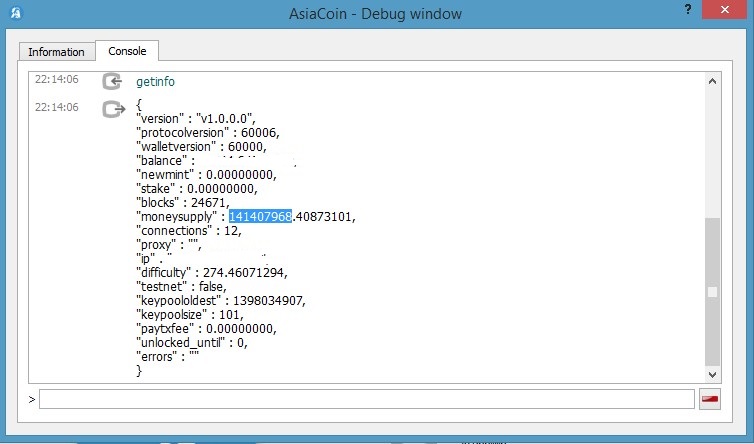The height and width of the screenshot is (444, 754).
Task: Click the red clear console button
Action: [x=710, y=399]
